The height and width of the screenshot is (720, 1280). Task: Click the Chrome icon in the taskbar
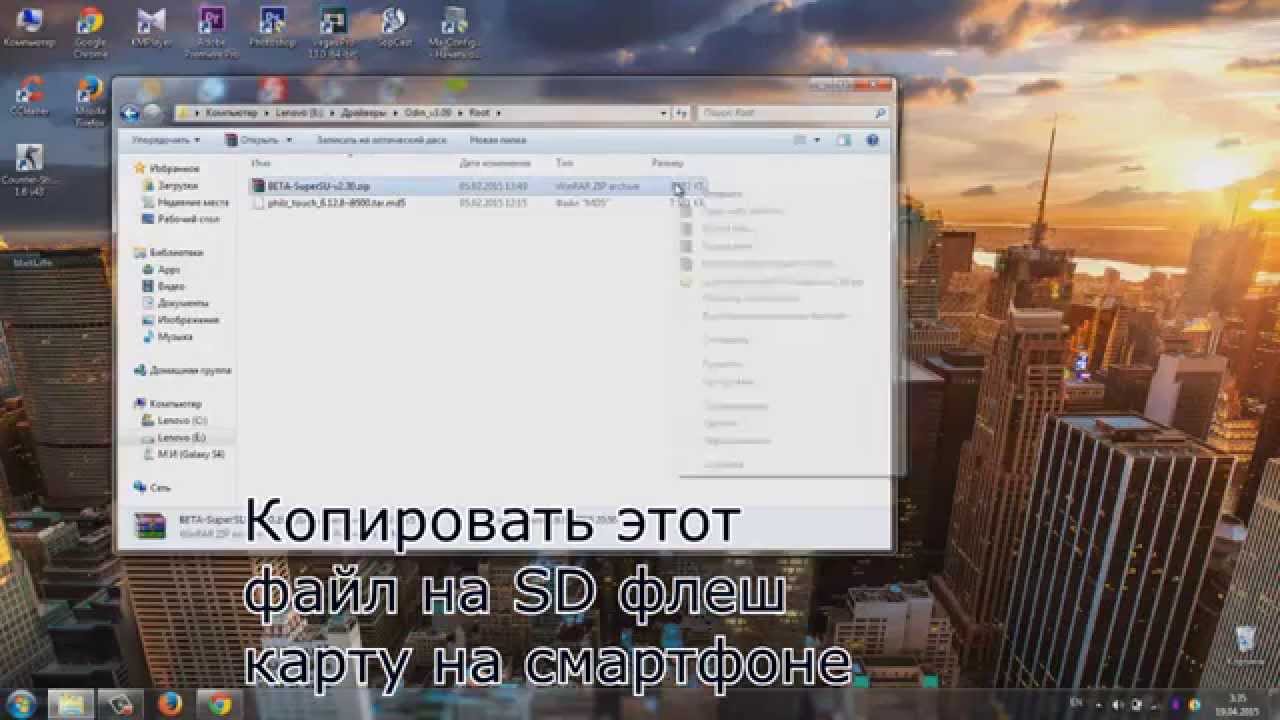220,704
